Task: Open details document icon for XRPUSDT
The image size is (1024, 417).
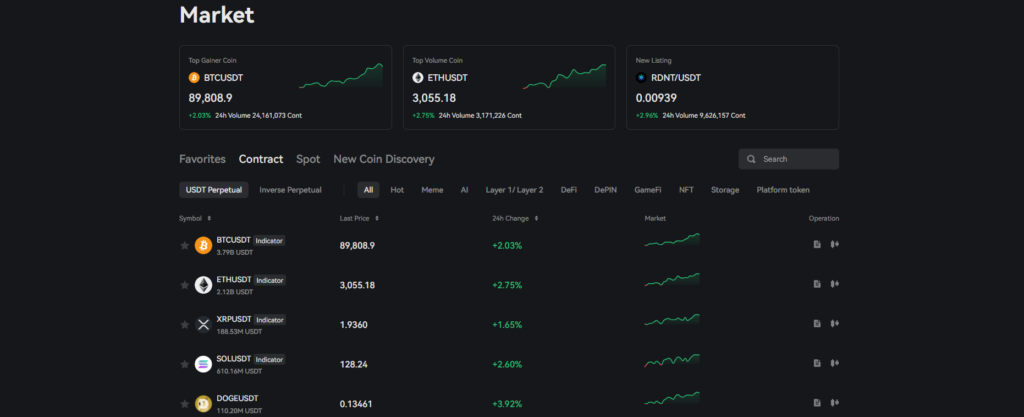Action: [x=817, y=324]
